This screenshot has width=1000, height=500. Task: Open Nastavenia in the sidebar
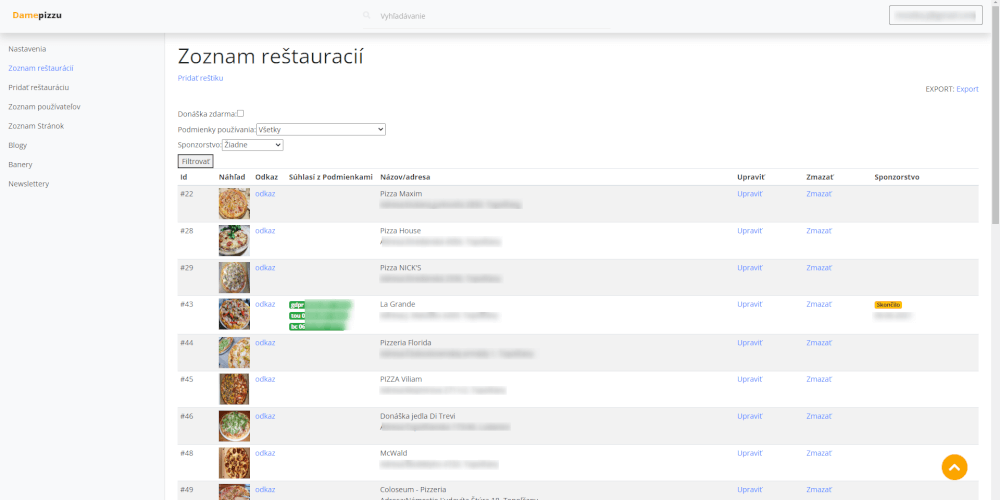(27, 49)
